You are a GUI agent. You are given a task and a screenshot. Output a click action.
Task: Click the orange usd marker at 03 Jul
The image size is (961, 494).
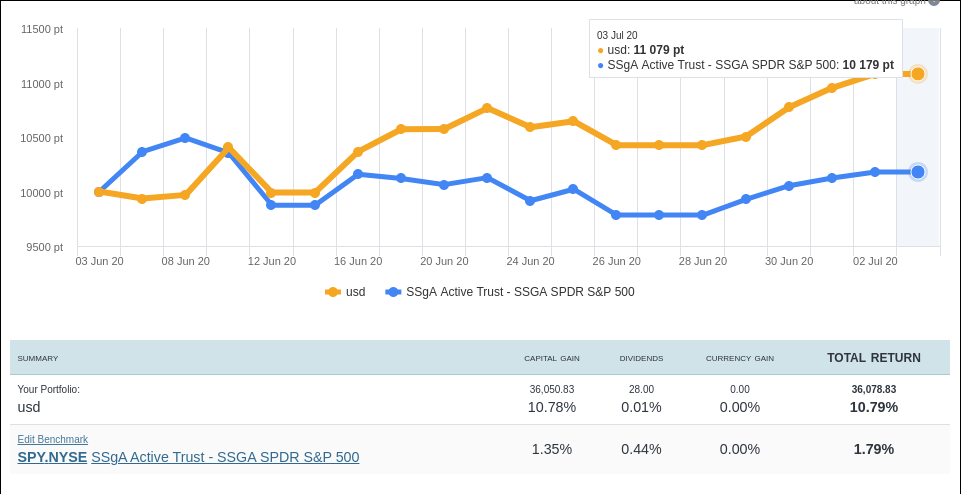coord(917,74)
